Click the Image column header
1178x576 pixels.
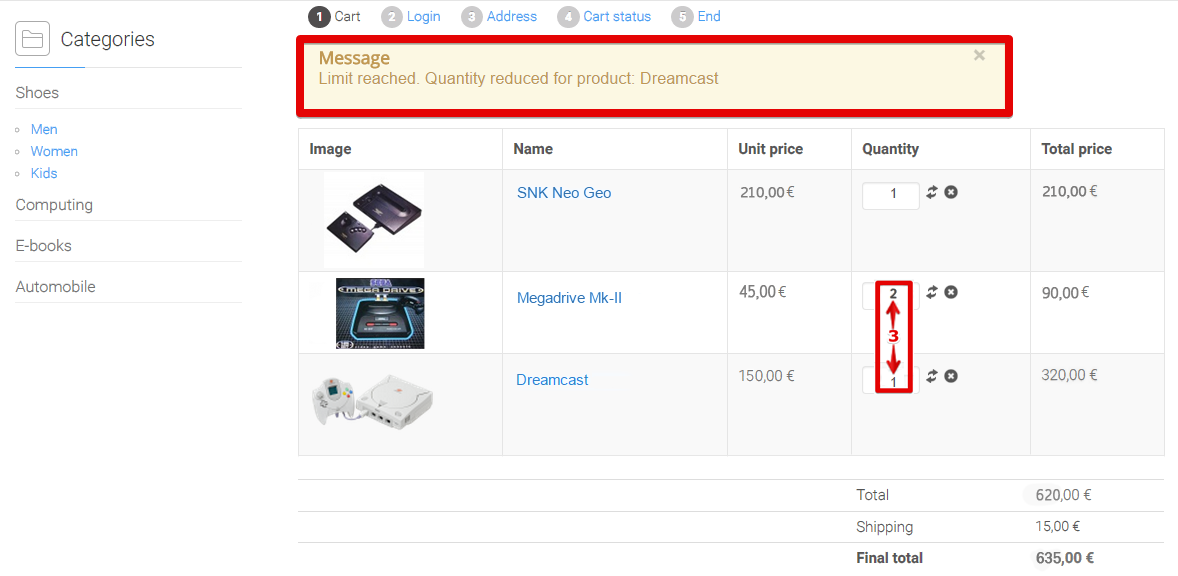331,149
